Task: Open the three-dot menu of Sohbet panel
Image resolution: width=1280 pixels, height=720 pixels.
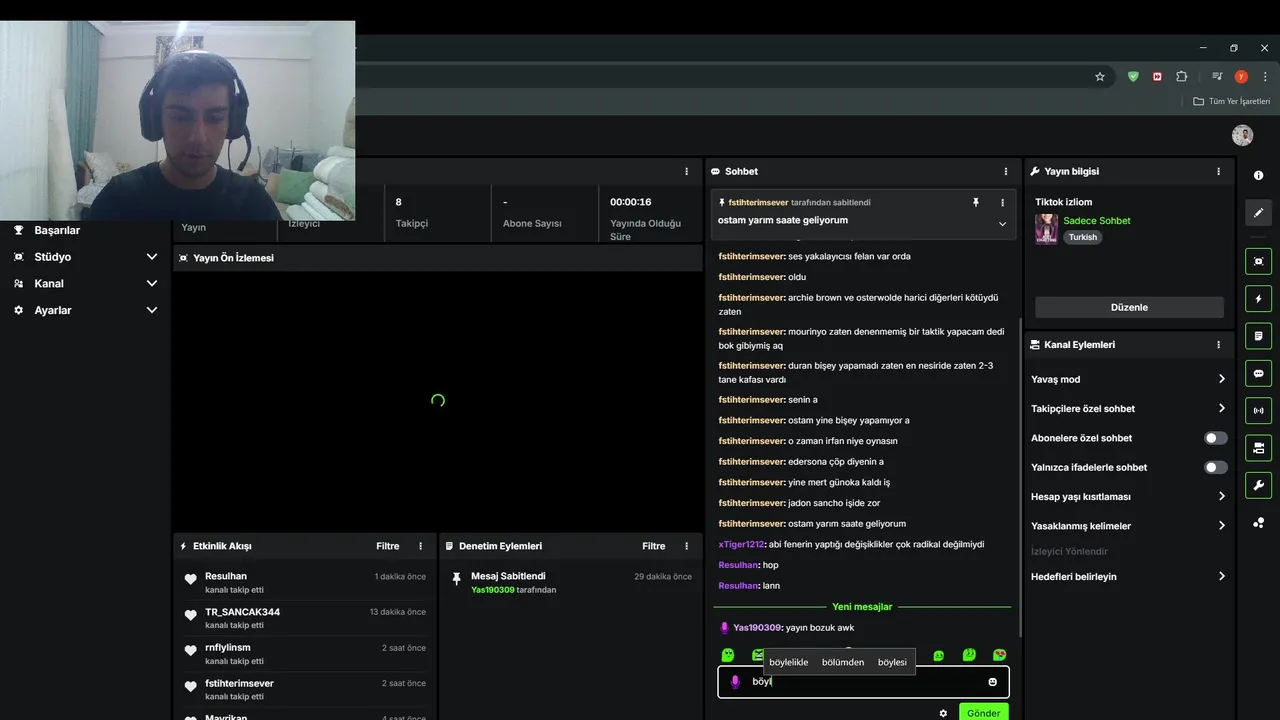Action: (x=1006, y=171)
